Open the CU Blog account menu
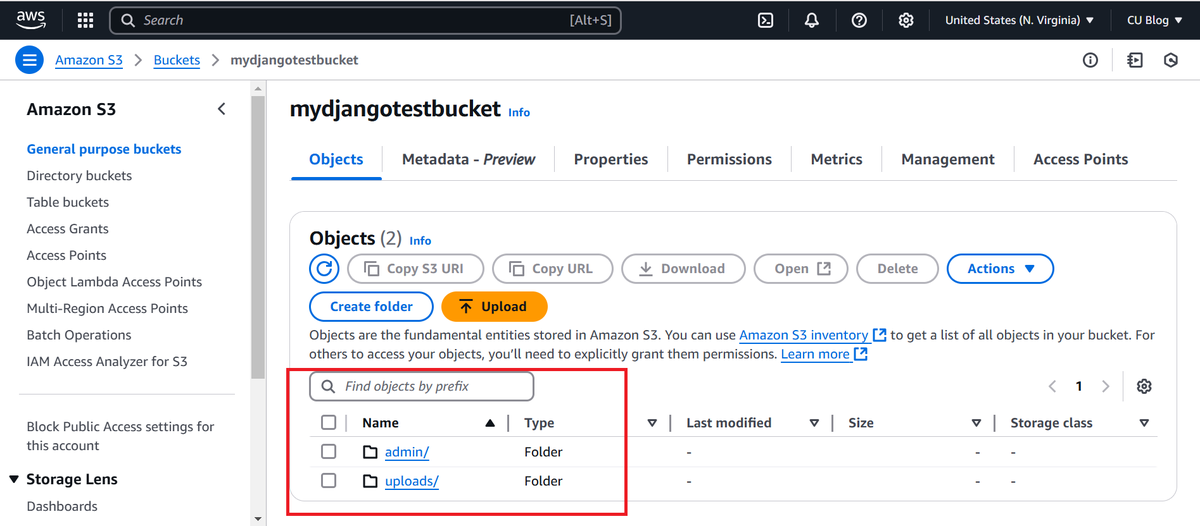This screenshot has width=1200, height=526. tap(1154, 20)
